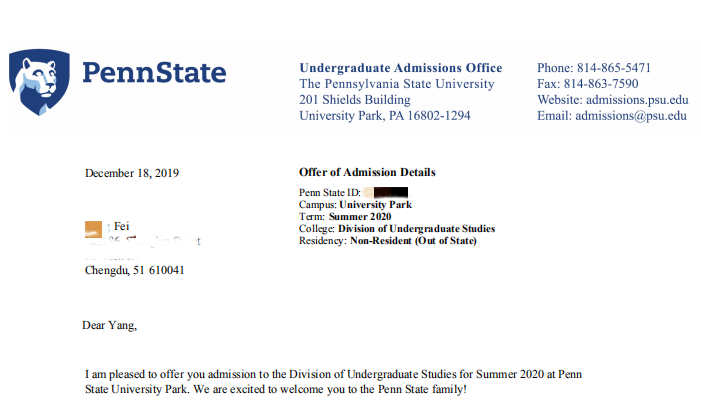The image size is (701, 406).
Task: Click the 201 Shields Building address line
Action: 355,100
